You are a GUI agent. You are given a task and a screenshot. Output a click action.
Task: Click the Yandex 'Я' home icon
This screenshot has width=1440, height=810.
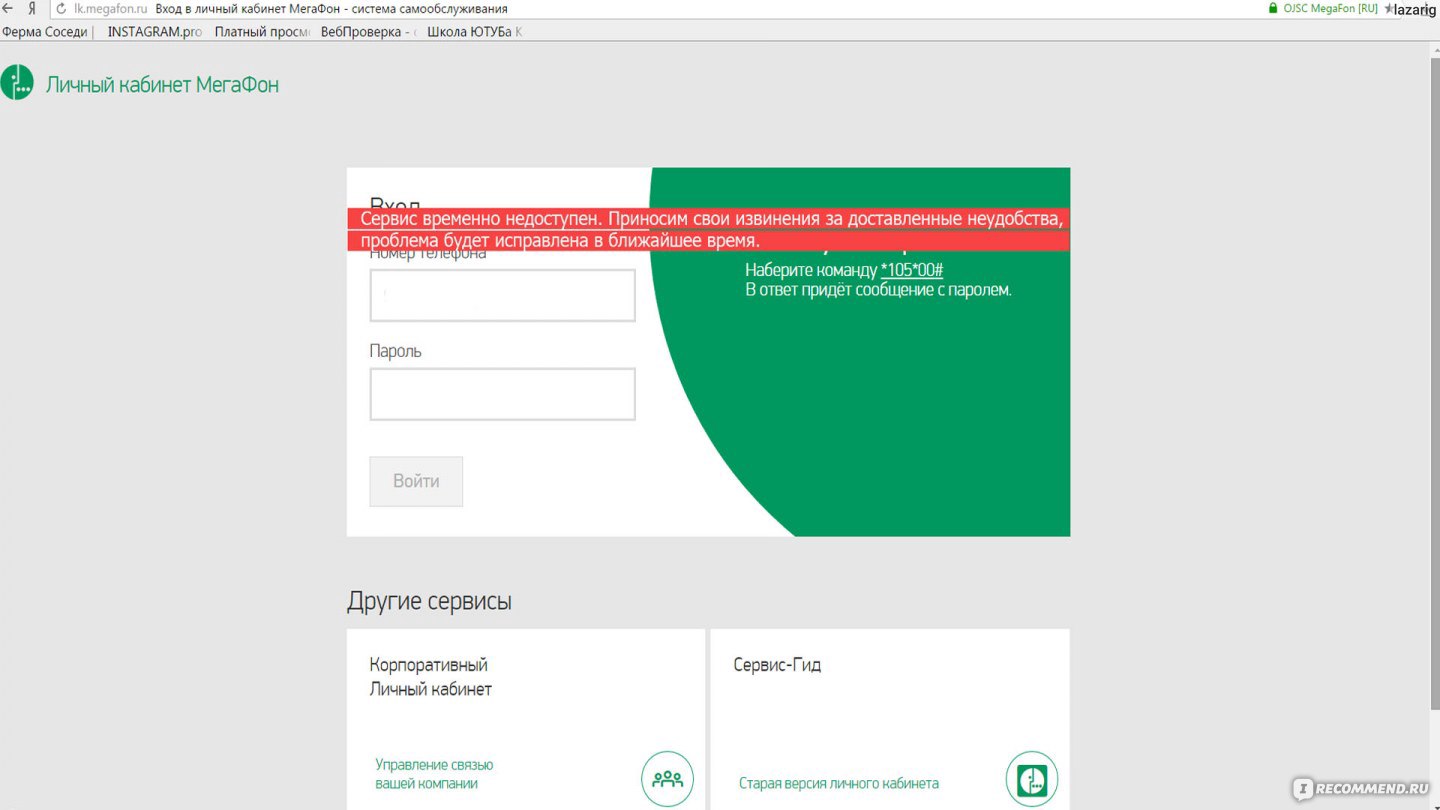point(33,8)
